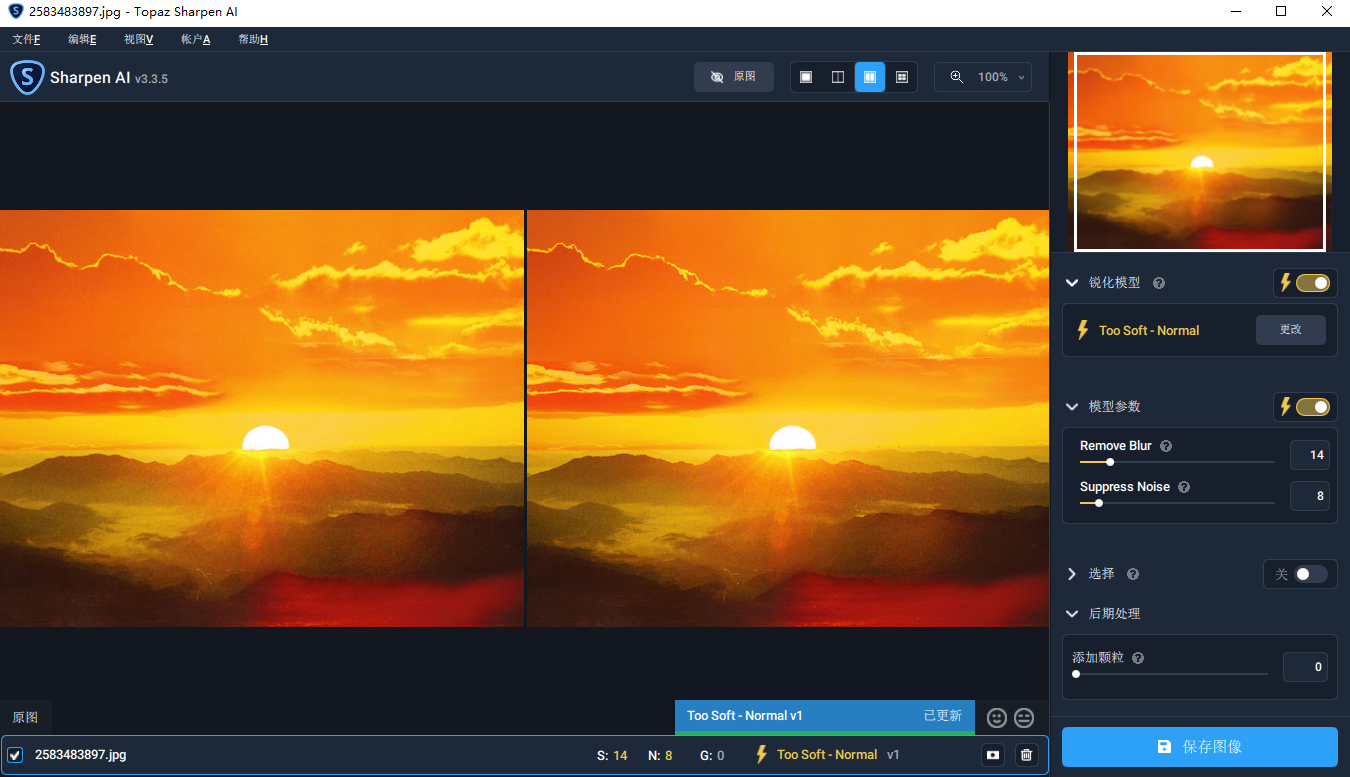Expand the 选择 section

pos(1072,574)
